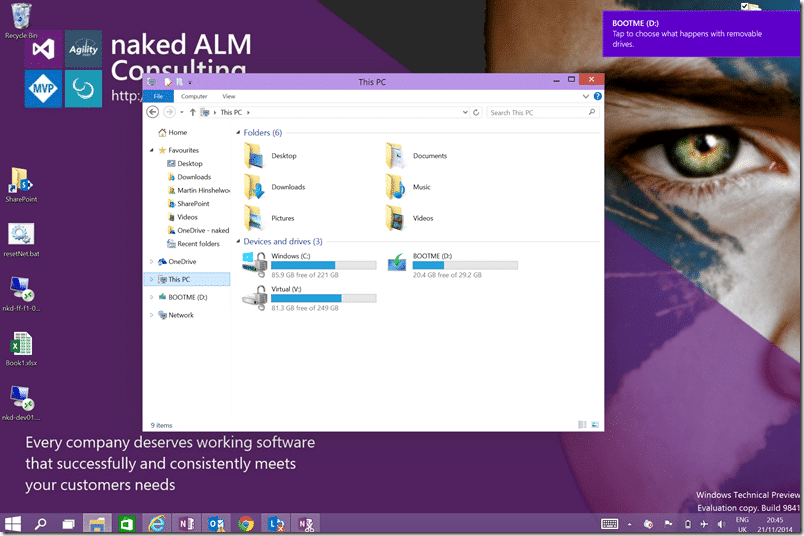Click the Properties quick access toolbar icon

(x=168, y=82)
